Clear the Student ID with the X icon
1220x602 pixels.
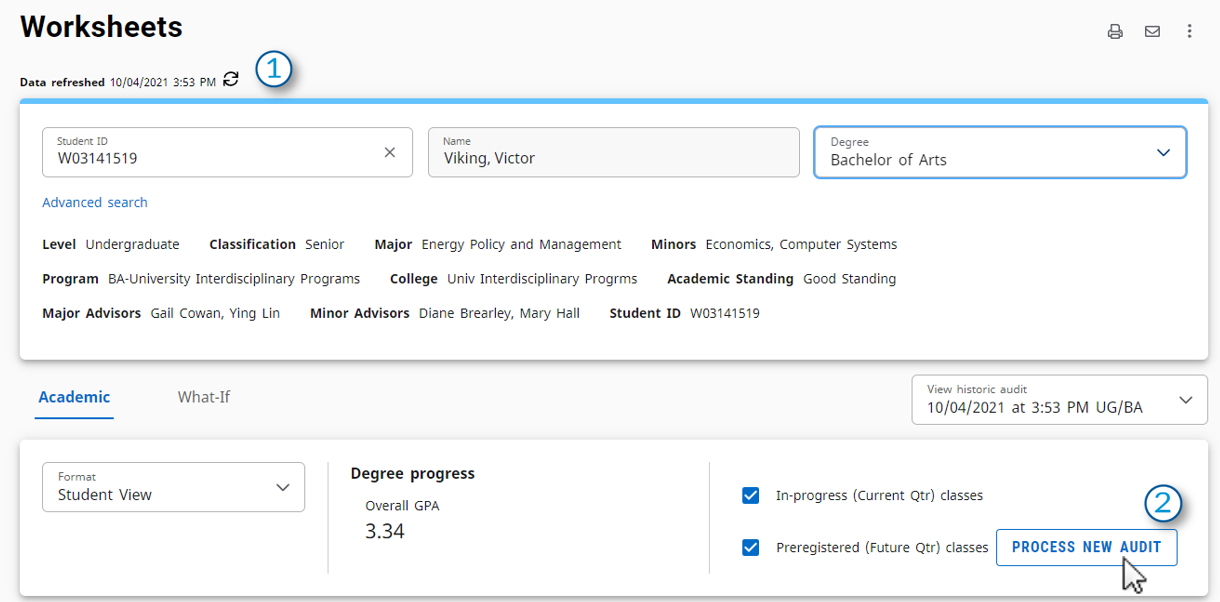coord(390,152)
